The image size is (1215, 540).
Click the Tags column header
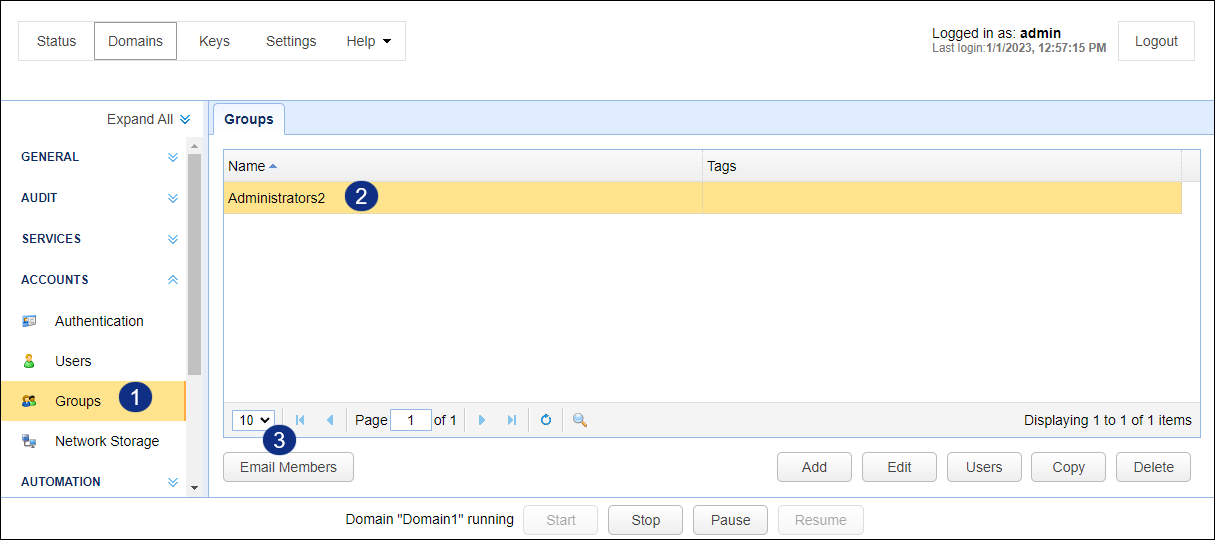[941, 166]
